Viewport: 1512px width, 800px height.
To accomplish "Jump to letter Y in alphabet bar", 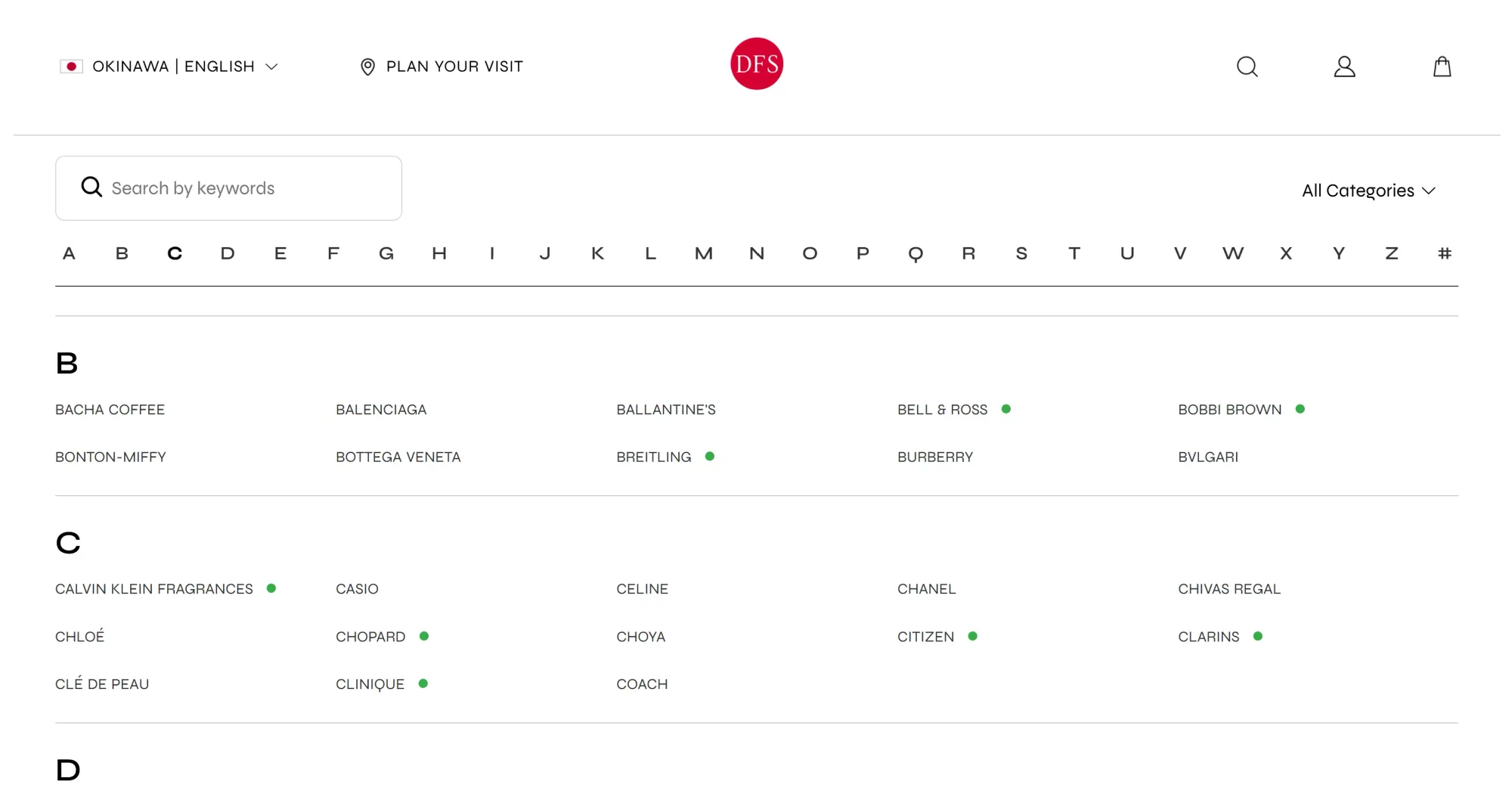I will 1339,253.
